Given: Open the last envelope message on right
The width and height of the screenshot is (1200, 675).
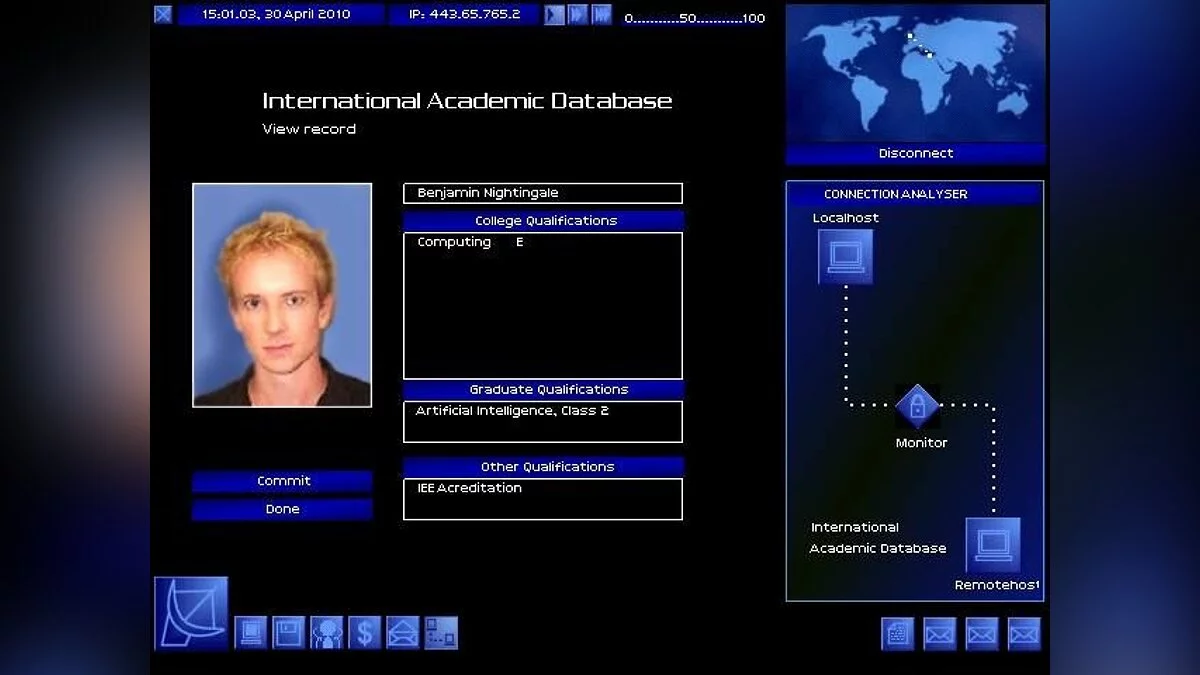Looking at the screenshot, I should click(x=1023, y=634).
